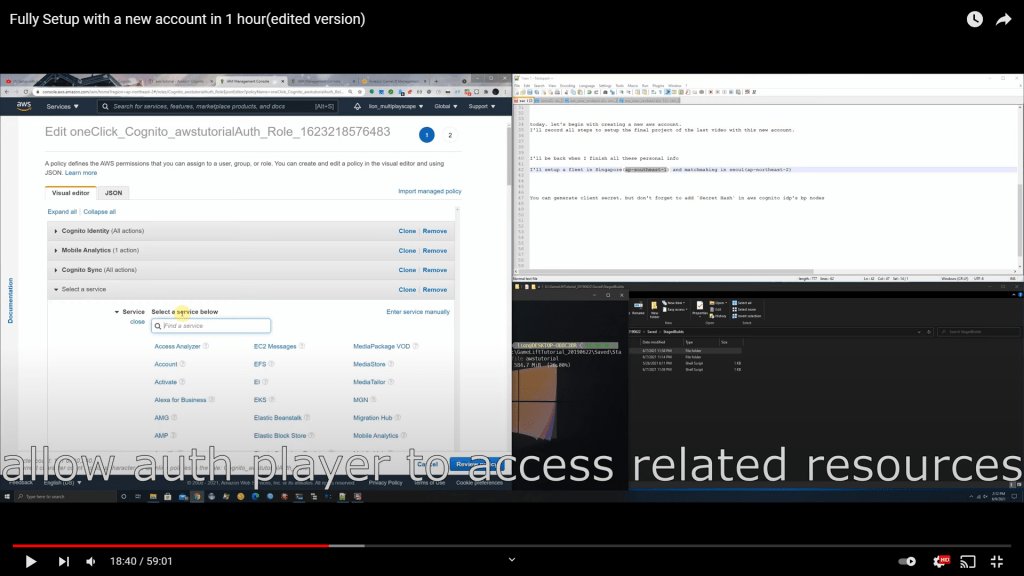This screenshot has height=576, width=1024.
Task: Switch to the JSON tab
Action: click(x=114, y=193)
